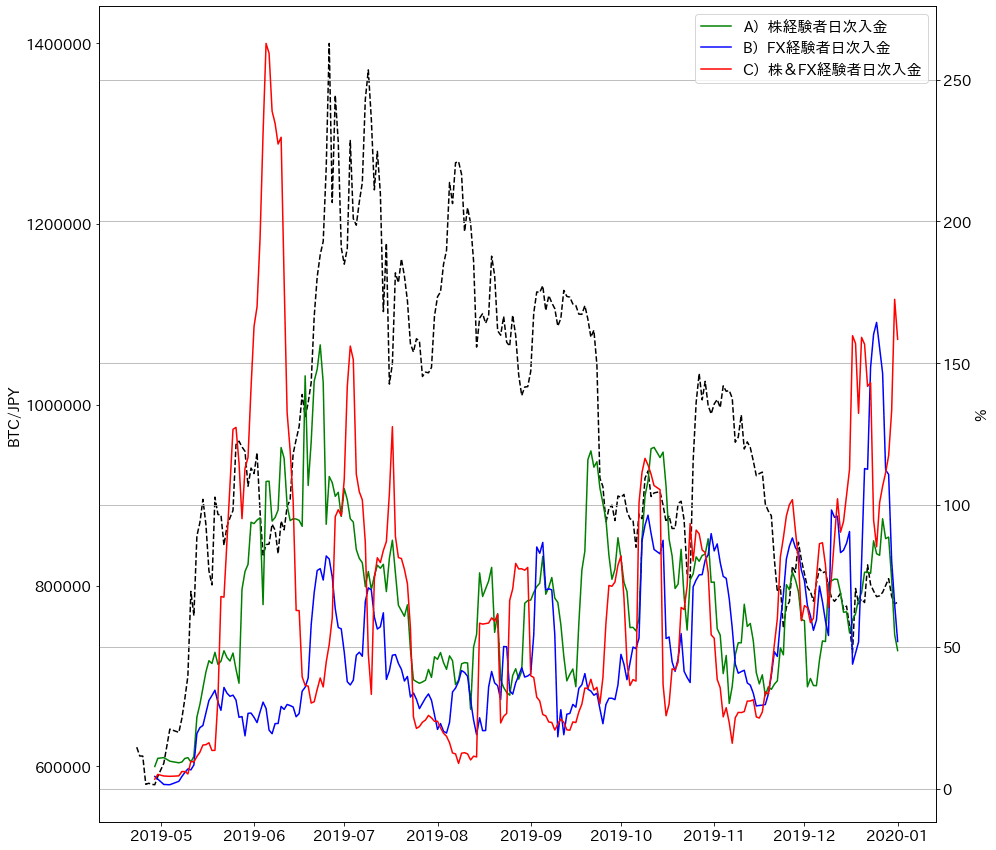Click the blue line swatch in legend
This screenshot has height=850, width=996.
point(718,48)
